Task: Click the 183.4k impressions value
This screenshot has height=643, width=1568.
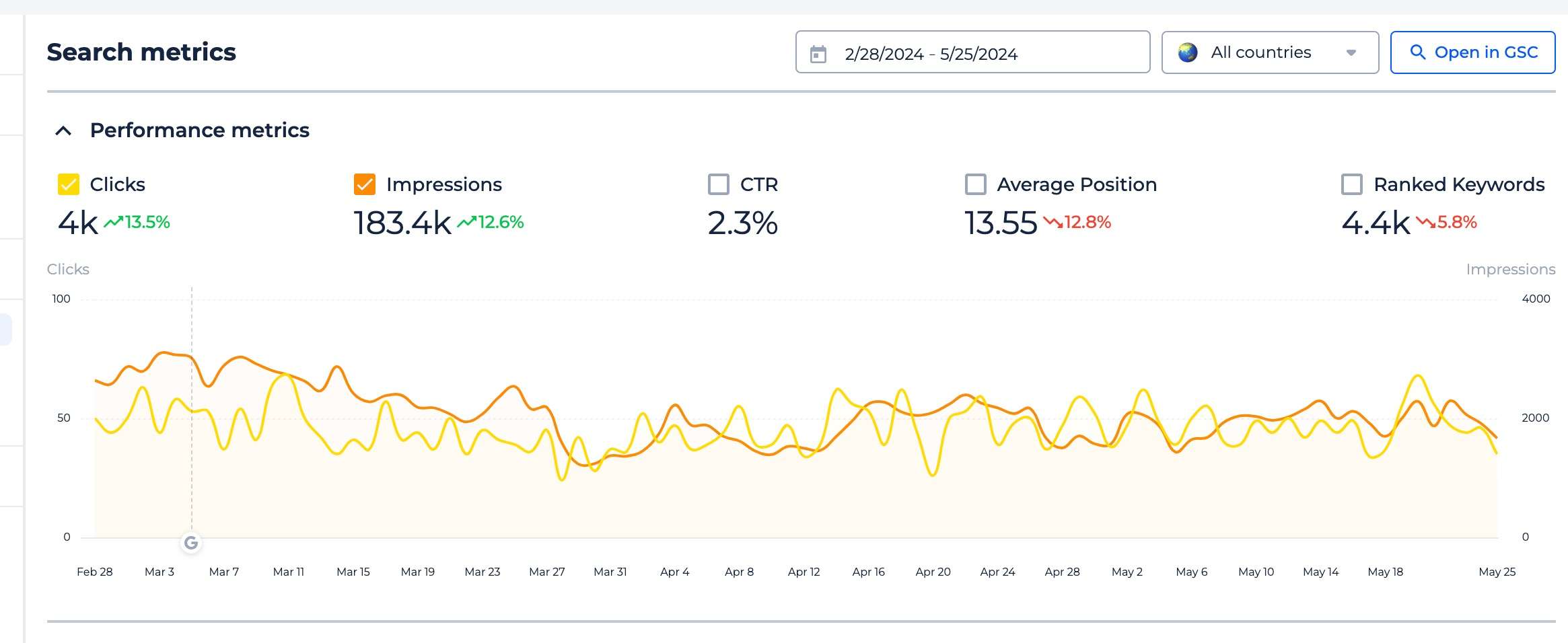Action: tap(402, 223)
